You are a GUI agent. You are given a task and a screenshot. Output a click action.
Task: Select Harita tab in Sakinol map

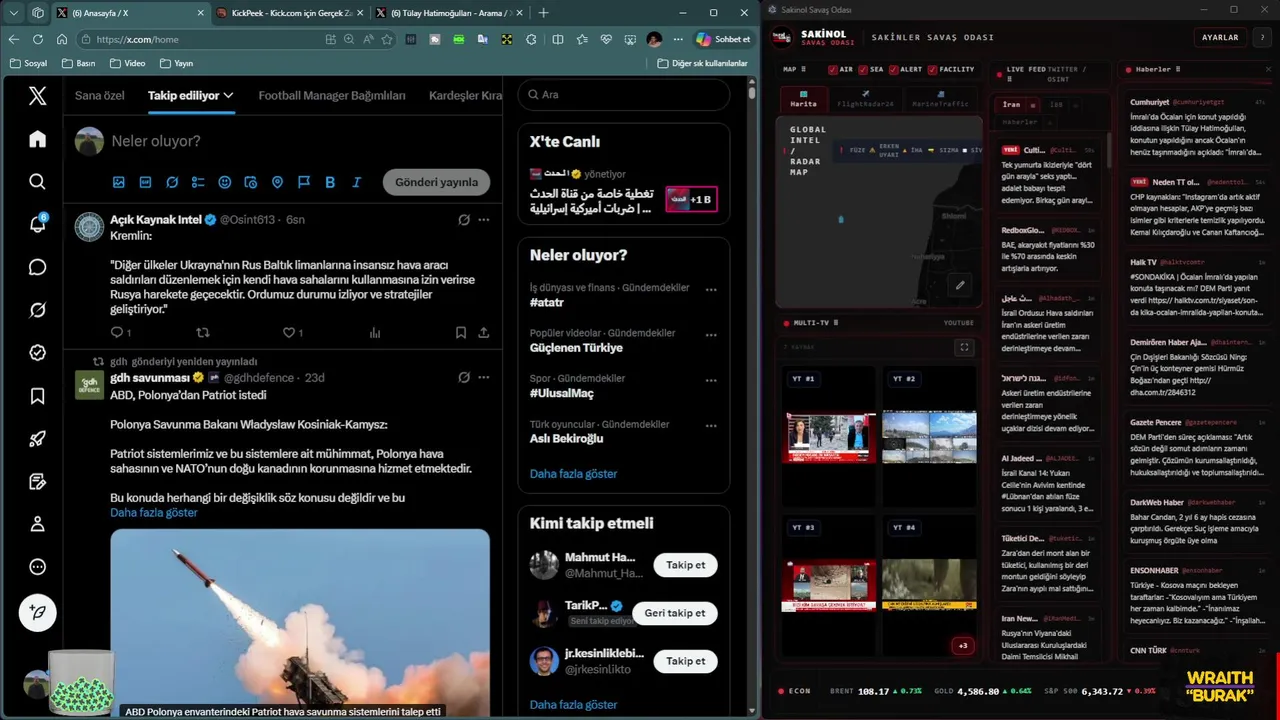click(804, 100)
